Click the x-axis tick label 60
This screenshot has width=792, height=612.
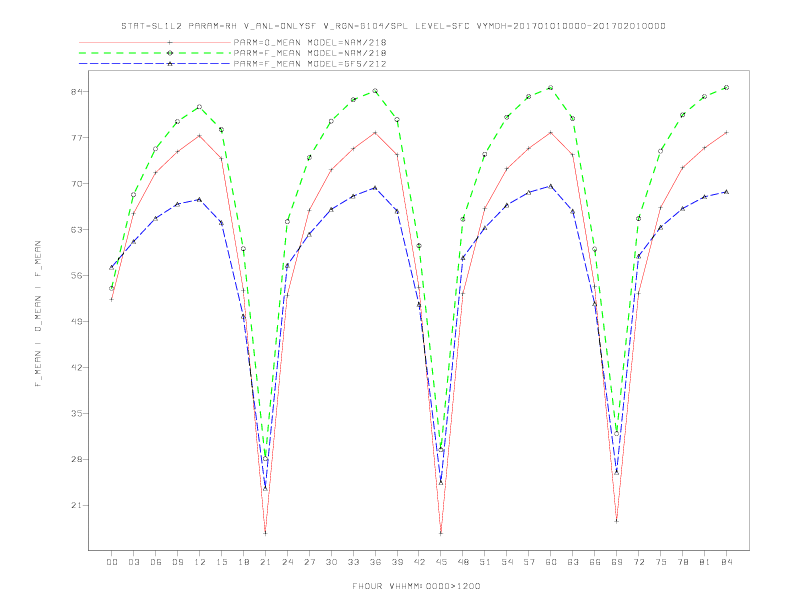tap(551, 562)
